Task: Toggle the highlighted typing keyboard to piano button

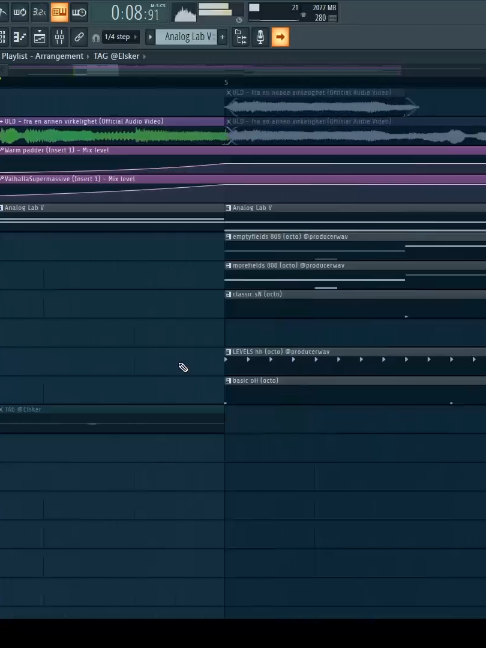Action: 60,12
